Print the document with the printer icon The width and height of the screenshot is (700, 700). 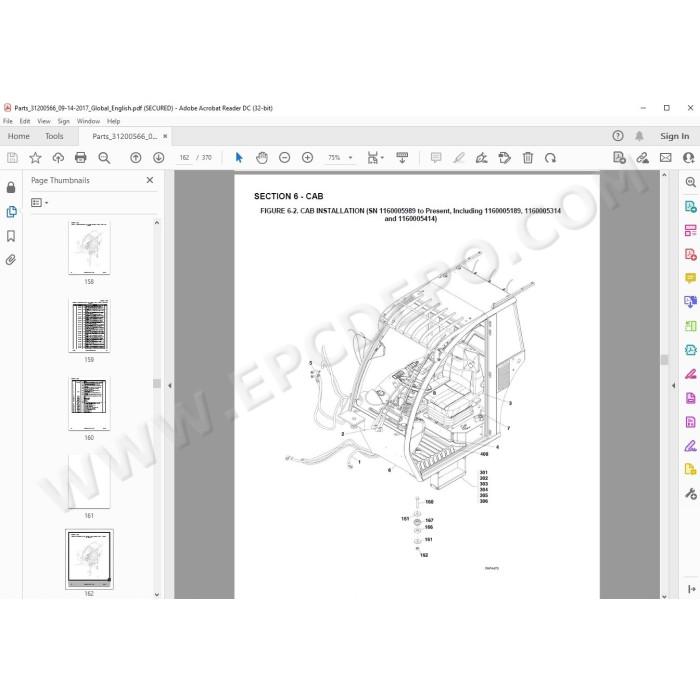pos(81,158)
